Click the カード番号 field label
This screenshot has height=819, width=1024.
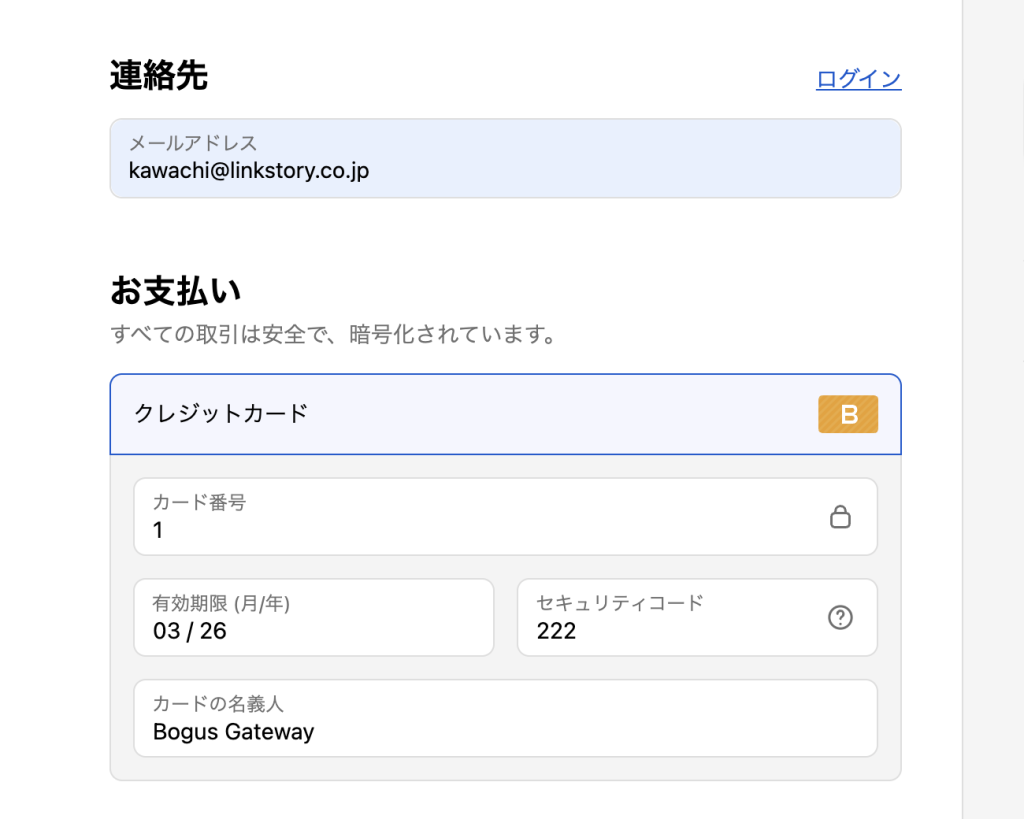coord(199,502)
